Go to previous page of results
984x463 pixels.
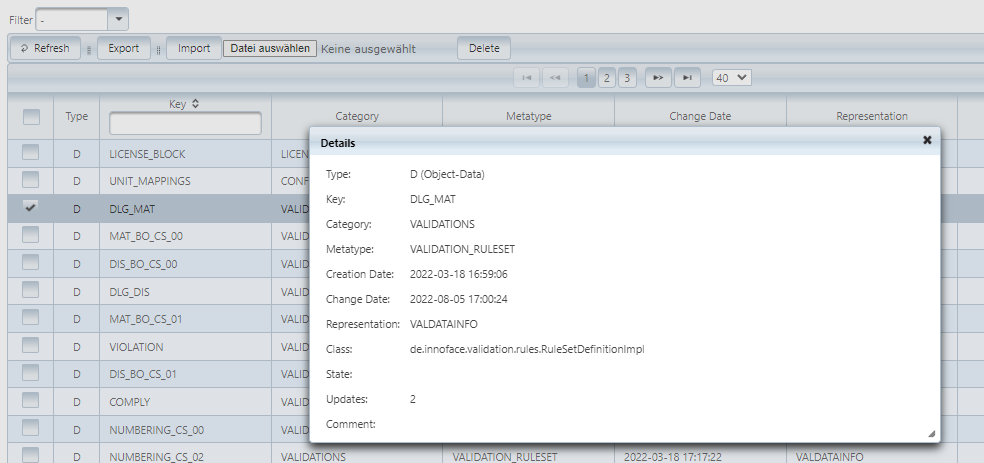[x=555, y=77]
